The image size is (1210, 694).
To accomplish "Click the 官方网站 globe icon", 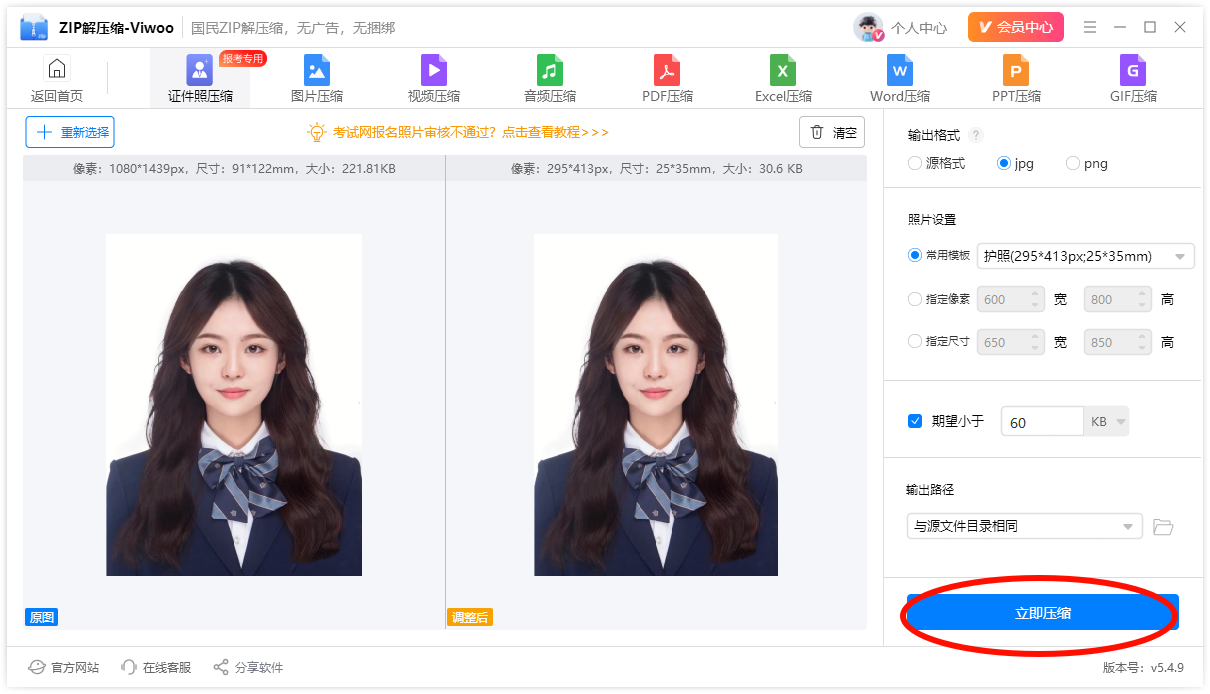I will [37, 667].
